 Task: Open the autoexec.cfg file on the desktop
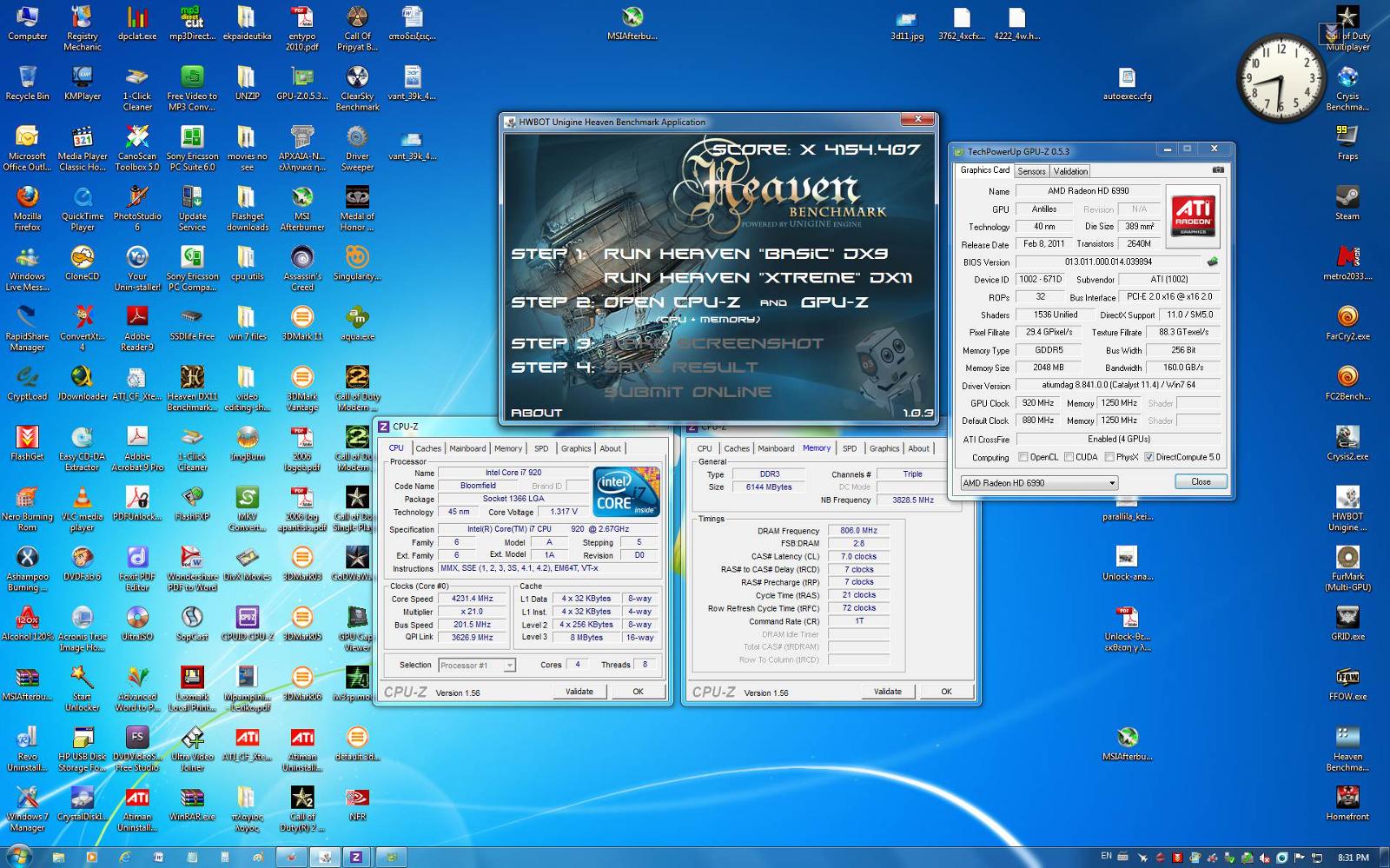click(x=1127, y=83)
